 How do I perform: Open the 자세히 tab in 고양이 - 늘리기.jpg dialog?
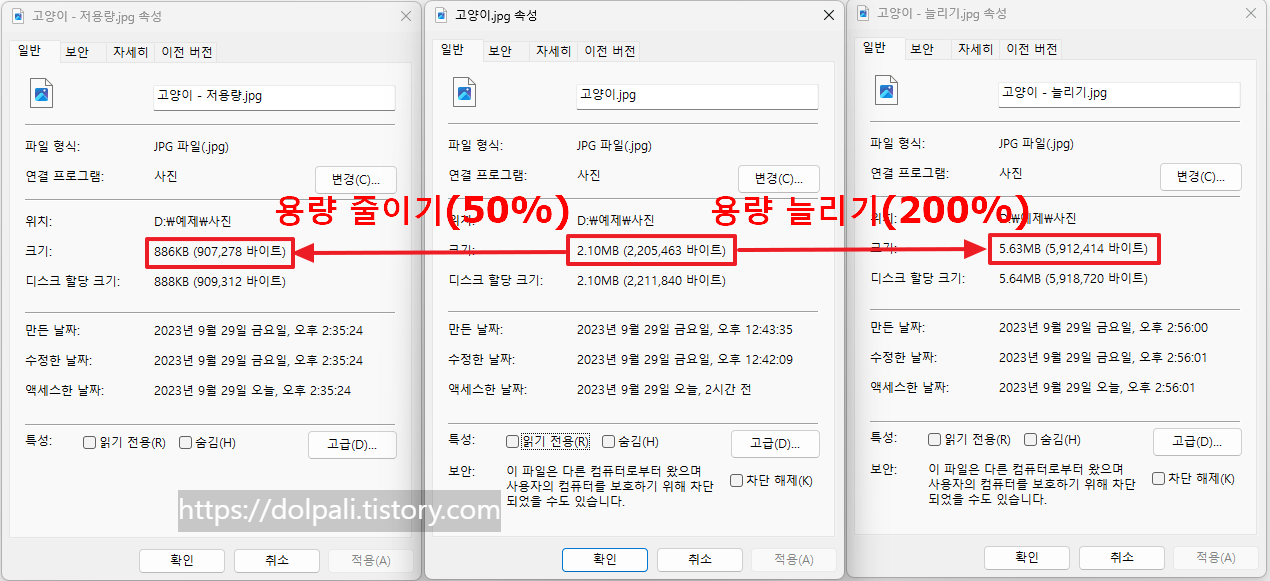(974, 48)
